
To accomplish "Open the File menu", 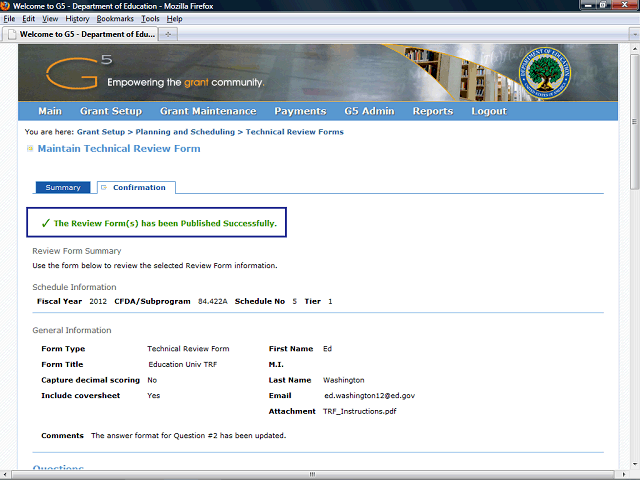I will 9,19.
